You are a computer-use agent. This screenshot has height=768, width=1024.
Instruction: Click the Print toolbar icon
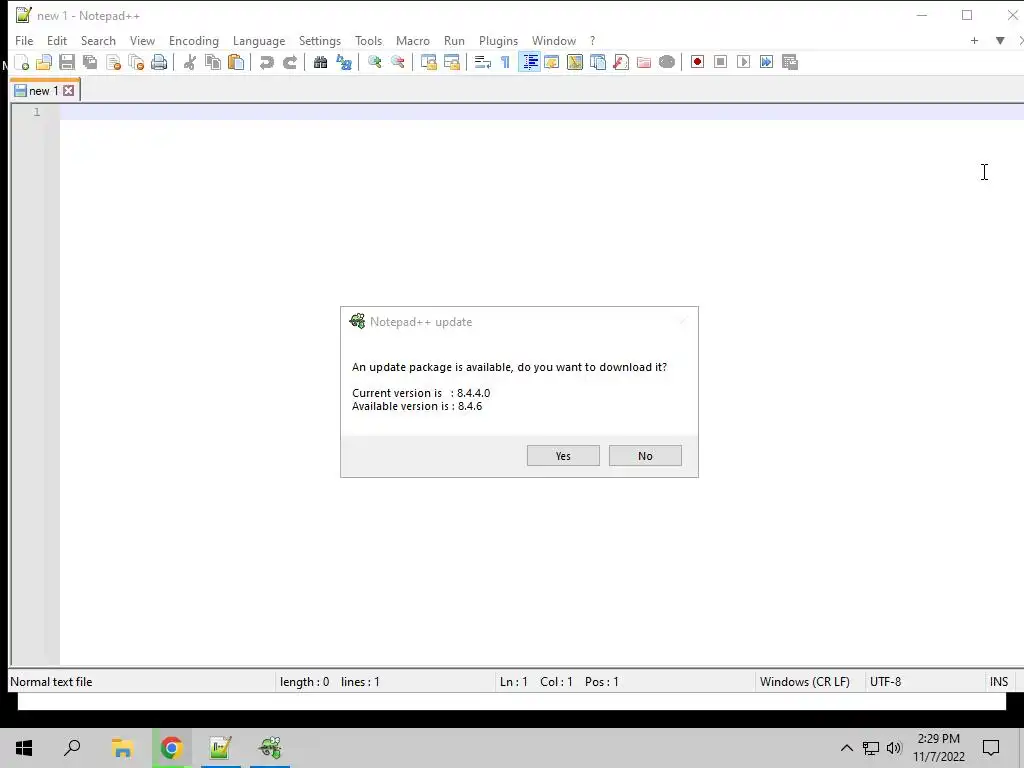point(159,62)
